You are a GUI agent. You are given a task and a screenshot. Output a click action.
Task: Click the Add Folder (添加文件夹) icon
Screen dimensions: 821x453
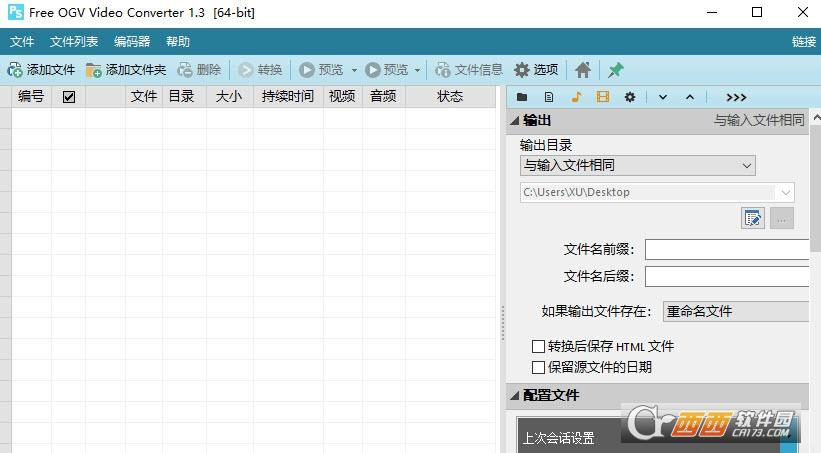point(94,70)
